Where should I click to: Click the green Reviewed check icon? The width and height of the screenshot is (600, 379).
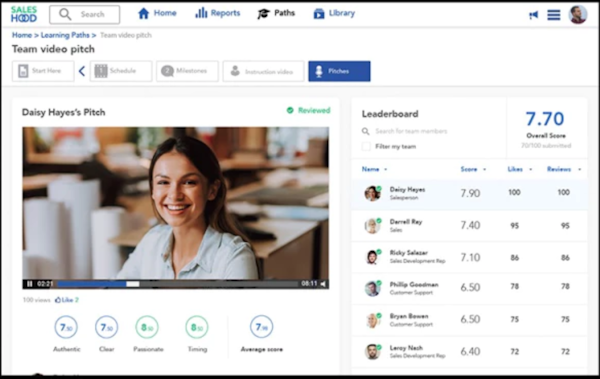290,110
